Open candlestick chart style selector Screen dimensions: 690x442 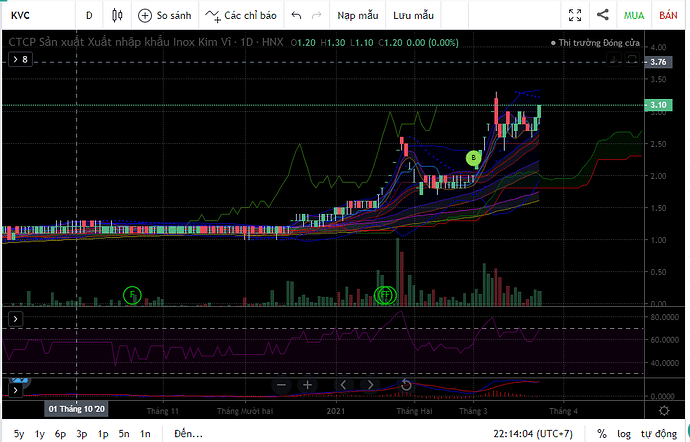click(x=117, y=15)
